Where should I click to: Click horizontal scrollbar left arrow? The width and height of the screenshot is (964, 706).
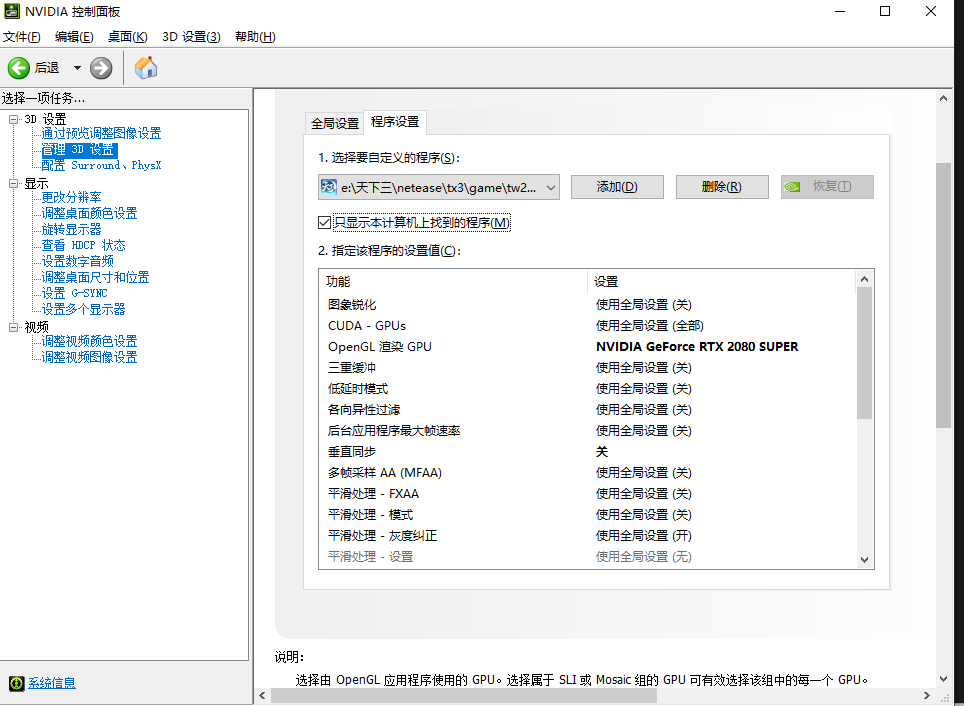(262, 696)
